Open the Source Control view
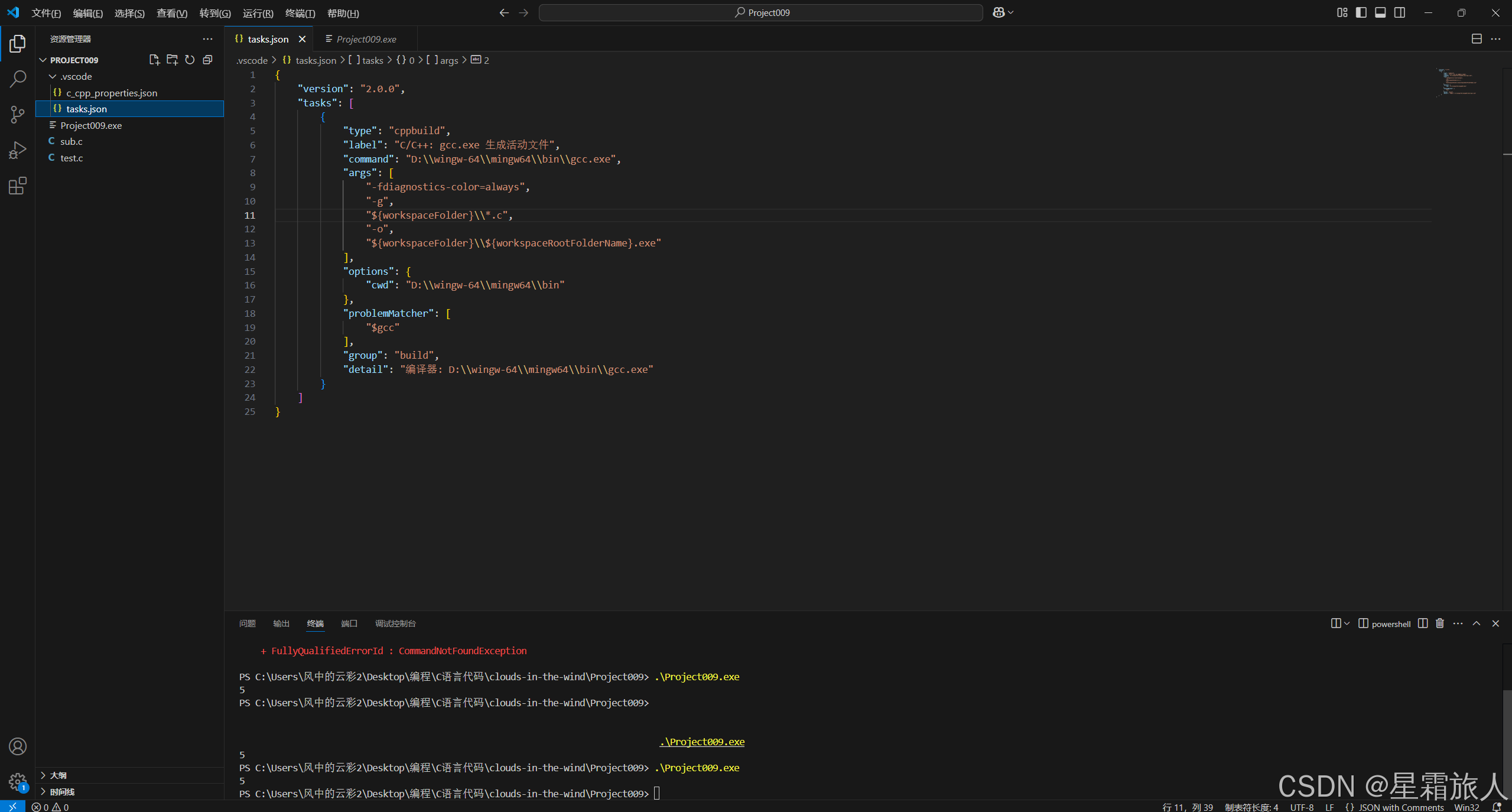The width and height of the screenshot is (1512, 812). 18,115
